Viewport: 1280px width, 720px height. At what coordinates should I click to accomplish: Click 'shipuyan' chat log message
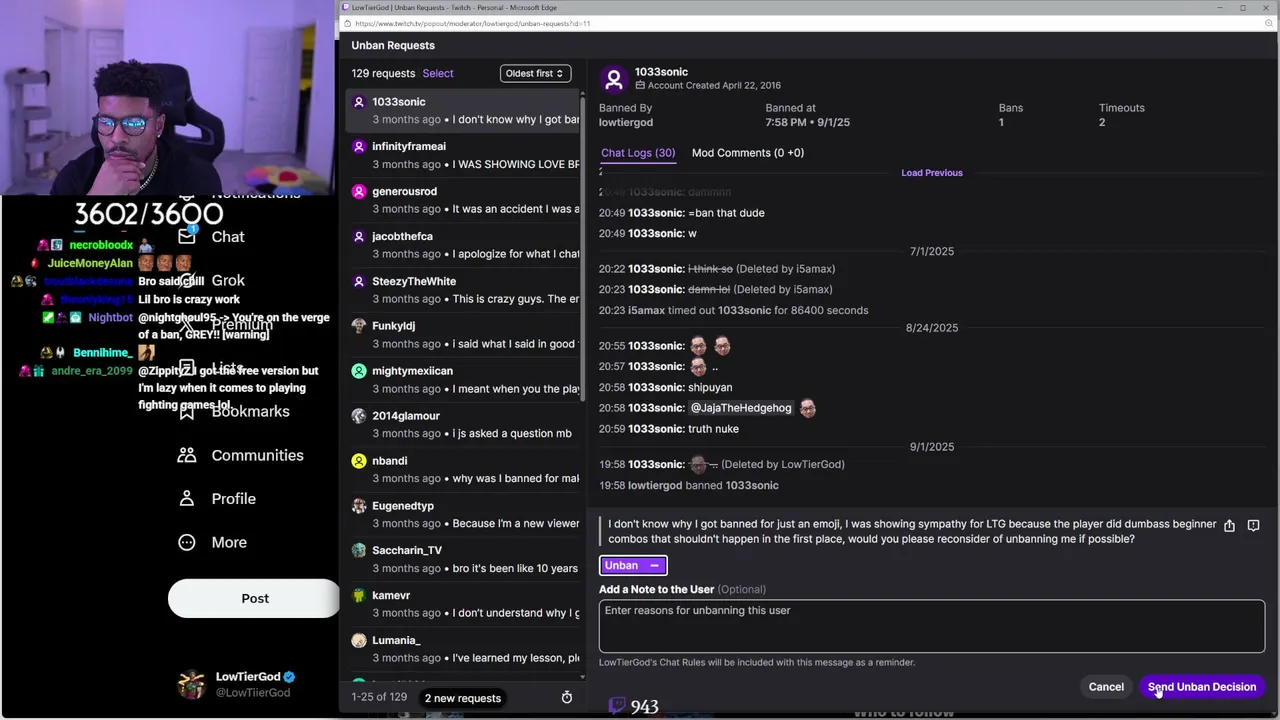tap(710, 387)
